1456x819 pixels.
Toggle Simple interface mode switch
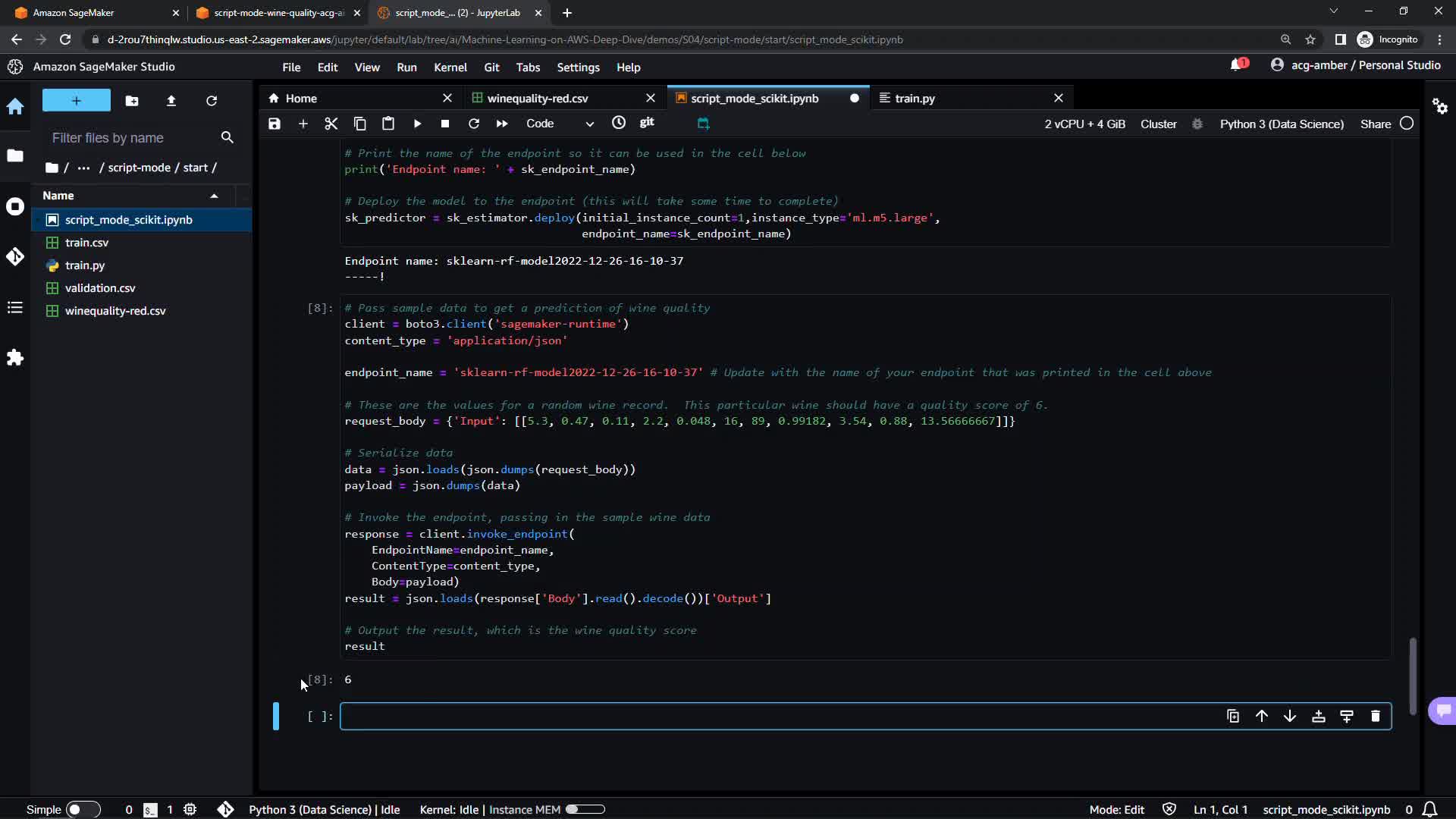[x=82, y=809]
